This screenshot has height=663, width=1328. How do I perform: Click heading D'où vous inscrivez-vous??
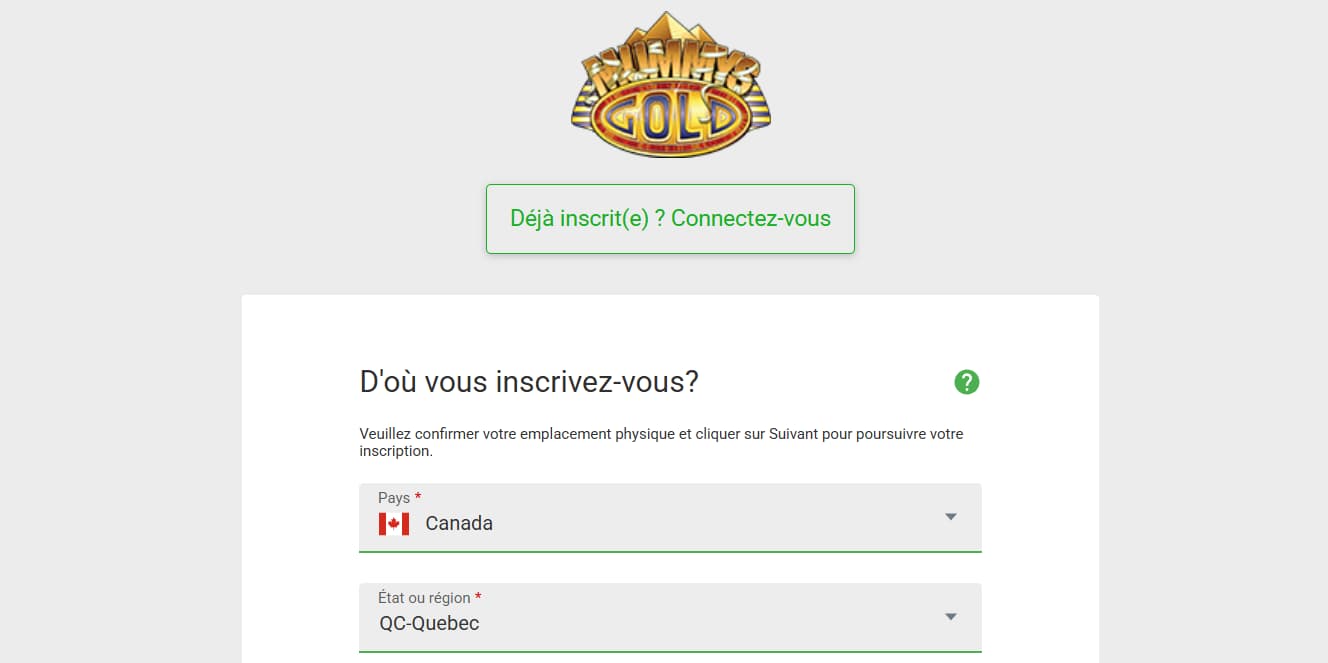point(529,382)
